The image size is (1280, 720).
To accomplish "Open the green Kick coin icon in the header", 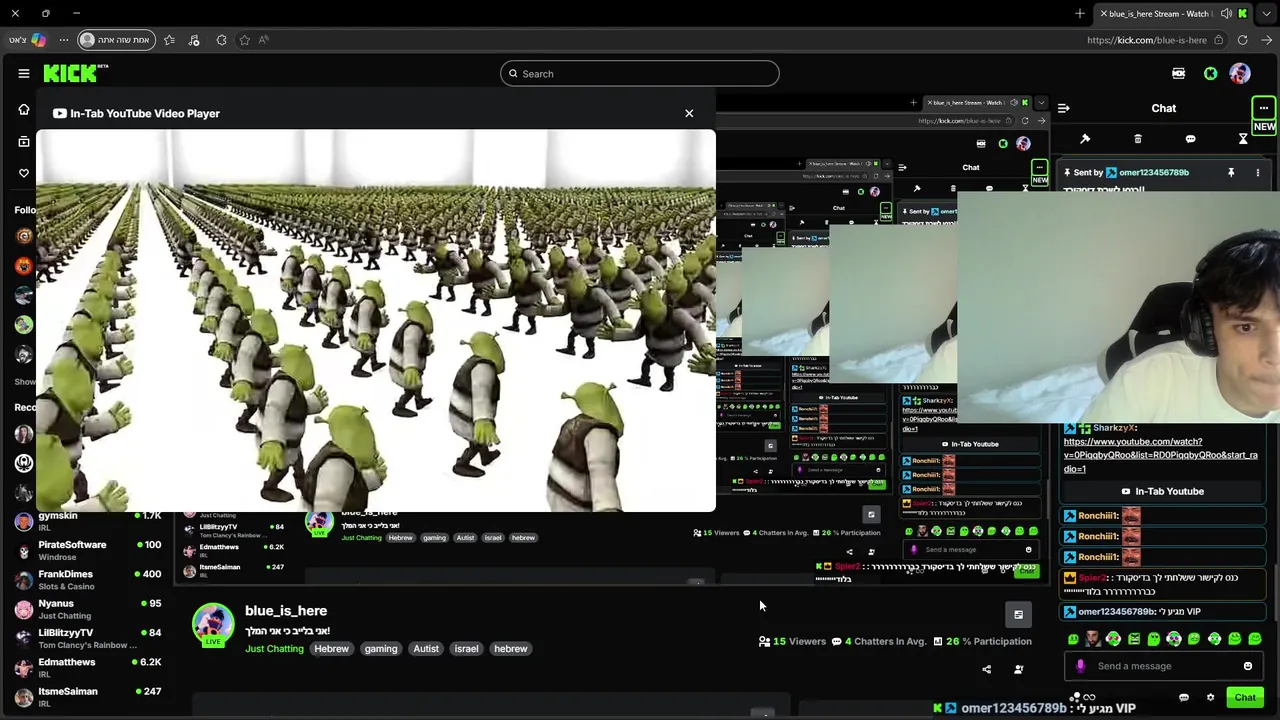I will click(1210, 73).
